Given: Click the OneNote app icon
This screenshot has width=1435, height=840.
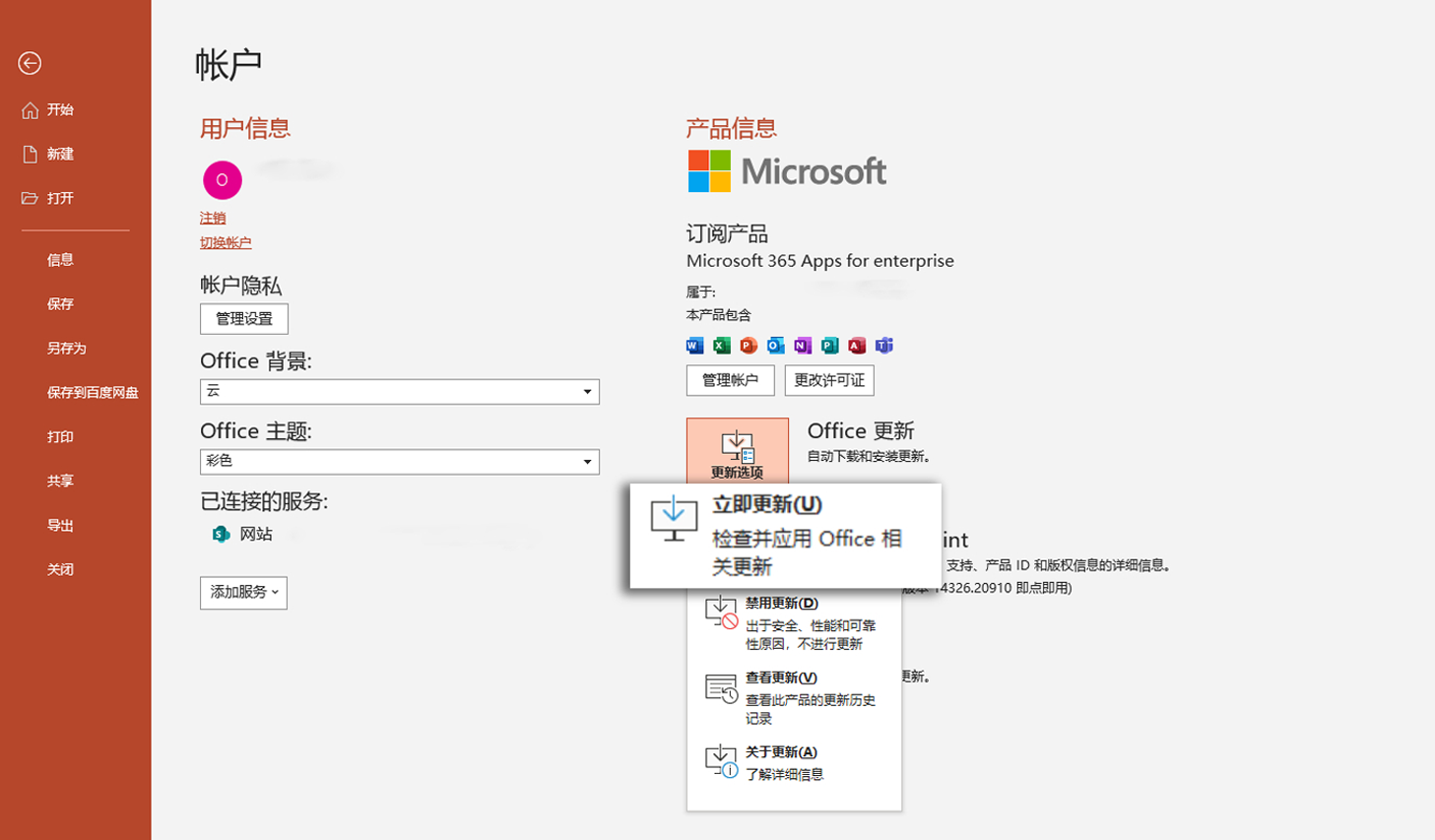Looking at the screenshot, I should 803,346.
